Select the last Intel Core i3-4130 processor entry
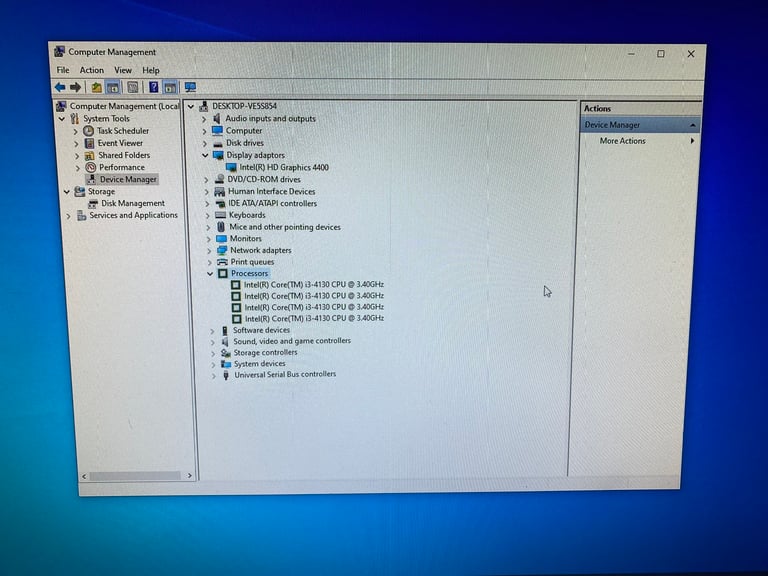This screenshot has height=576, width=768. point(314,318)
